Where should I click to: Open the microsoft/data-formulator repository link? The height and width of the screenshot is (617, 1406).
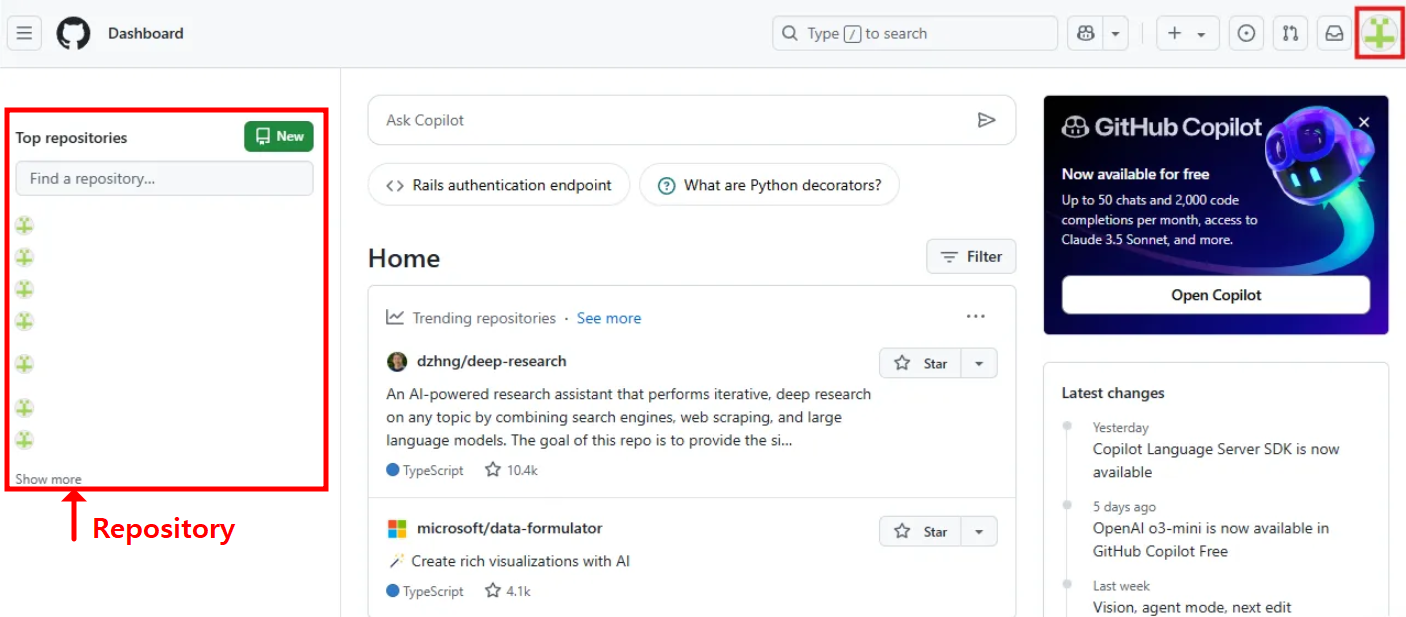point(510,528)
